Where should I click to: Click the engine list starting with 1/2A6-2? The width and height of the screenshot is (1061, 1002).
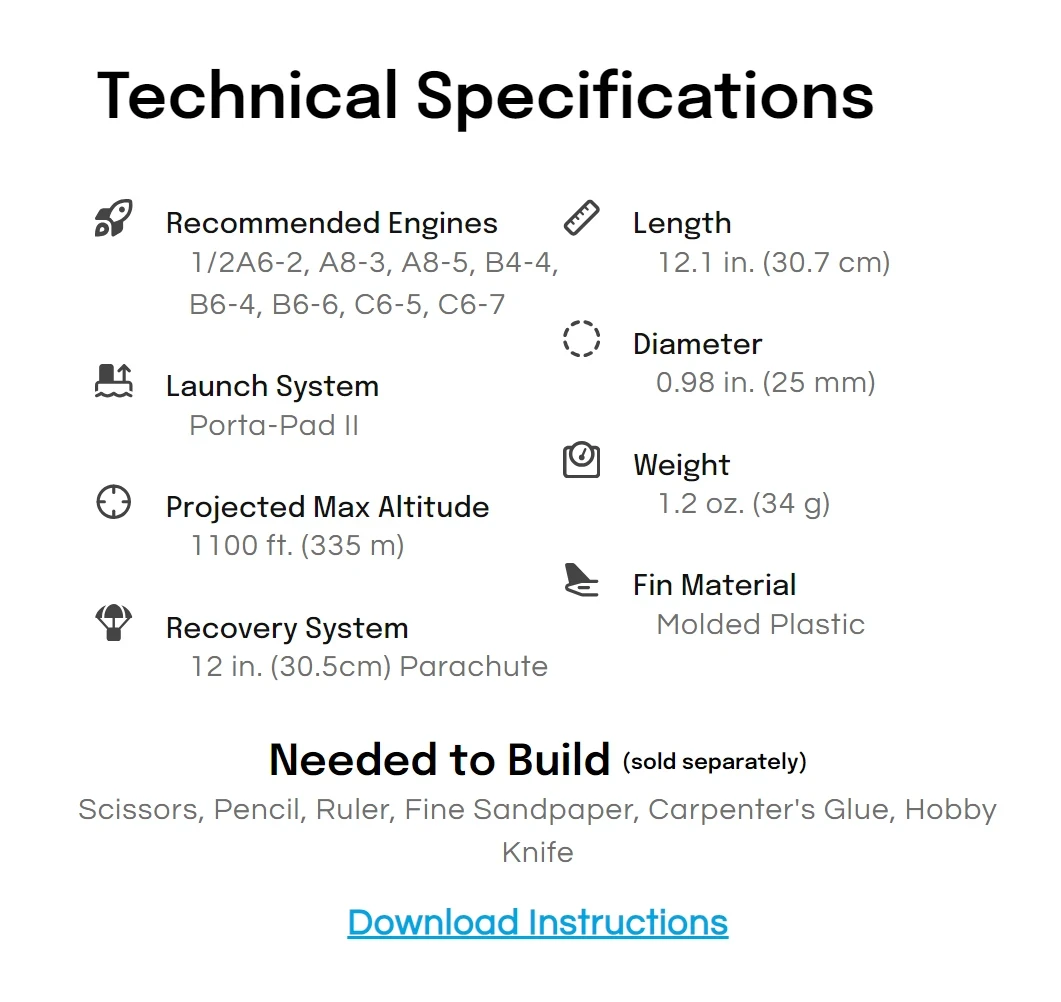point(374,283)
